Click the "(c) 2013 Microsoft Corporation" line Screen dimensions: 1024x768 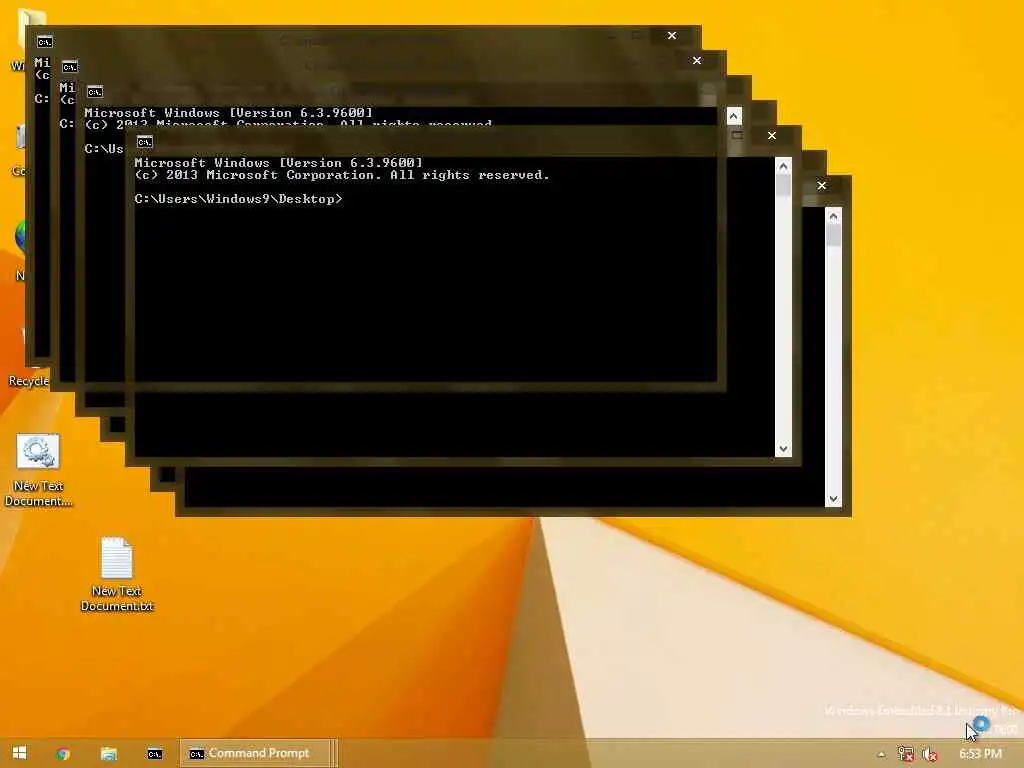(x=342, y=175)
